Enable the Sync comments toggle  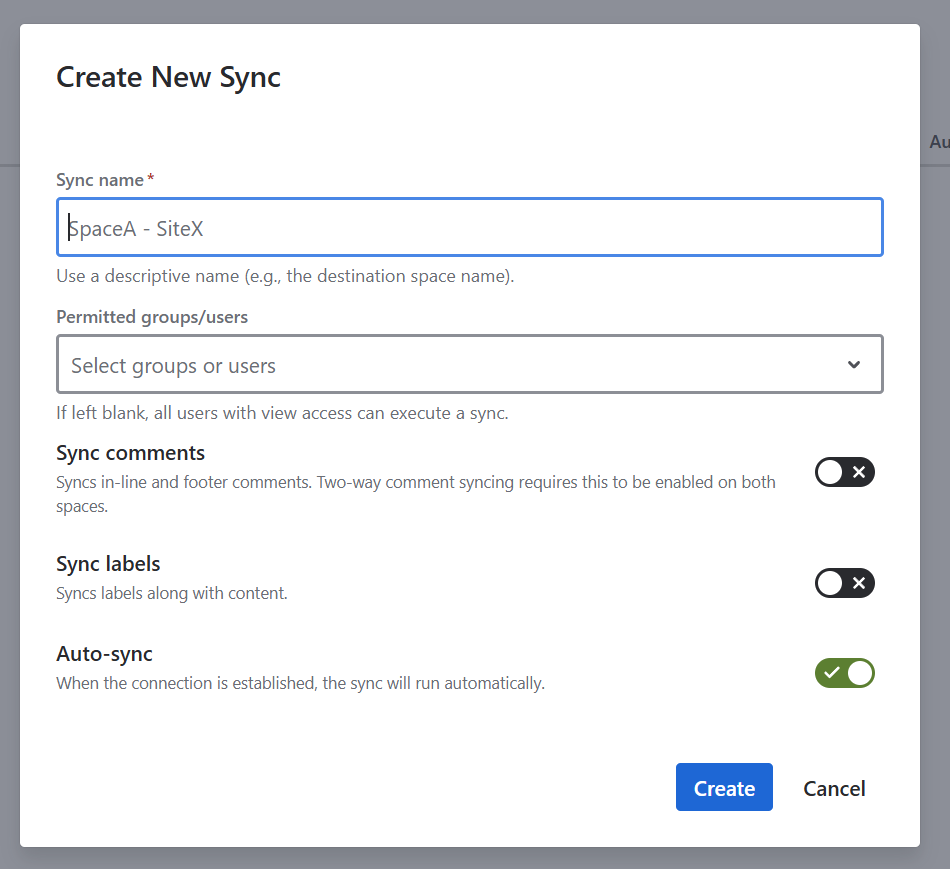point(844,472)
